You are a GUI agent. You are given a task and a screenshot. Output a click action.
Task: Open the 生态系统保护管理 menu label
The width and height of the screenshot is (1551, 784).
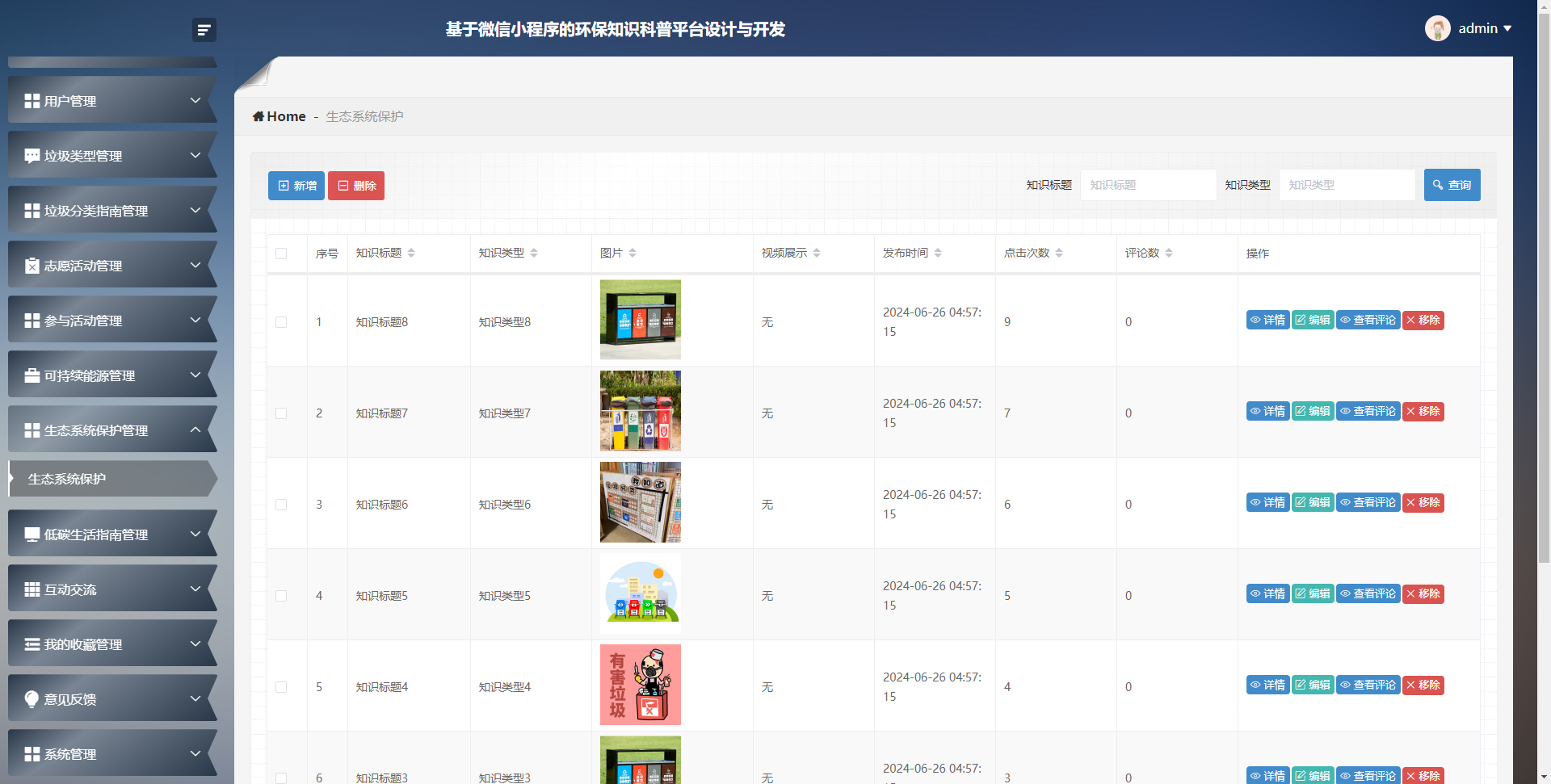pyautogui.click(x=96, y=430)
